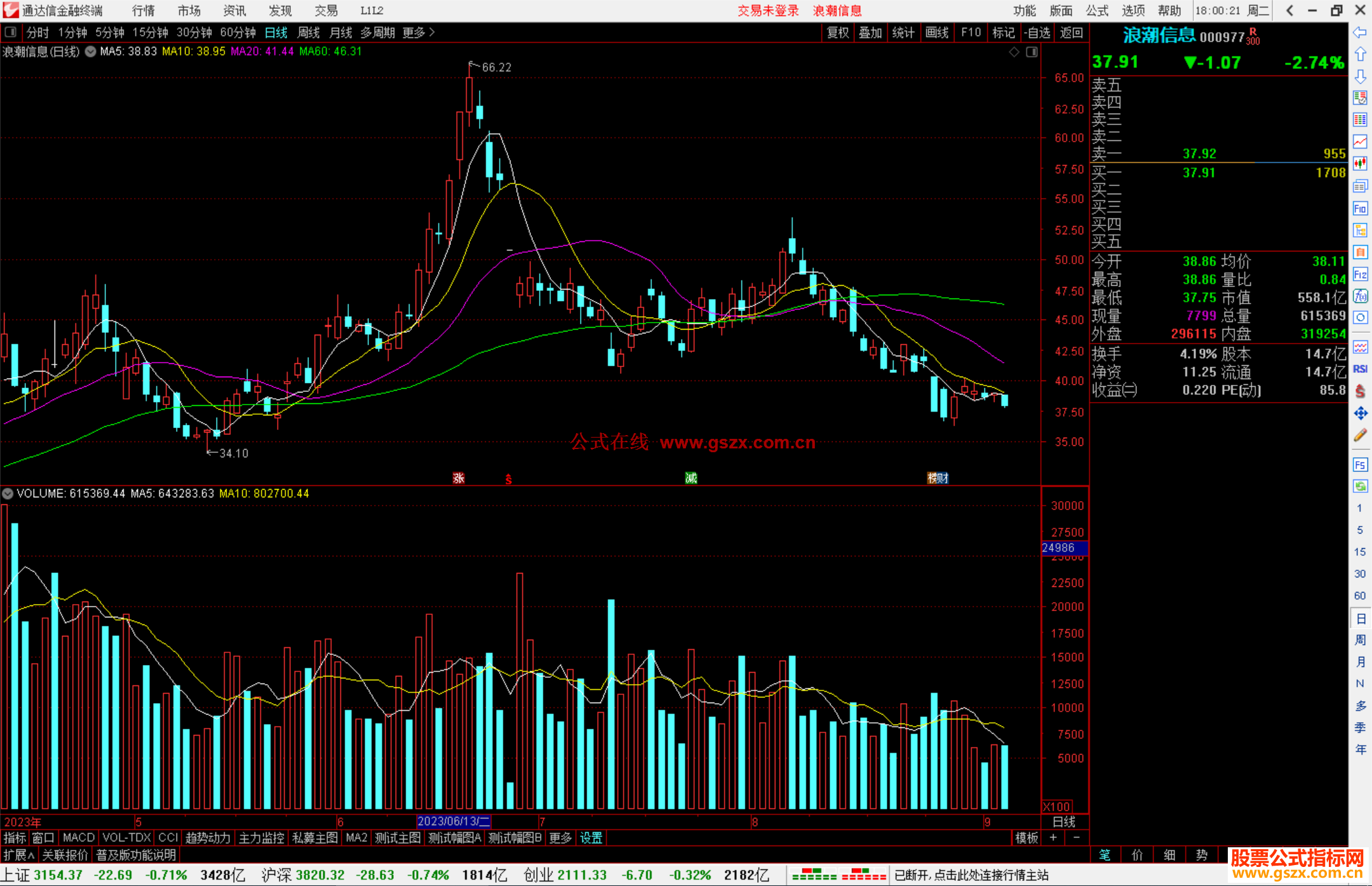The height and width of the screenshot is (886, 1372).
Task: Switch to the 周线 period tab
Action: click(x=309, y=32)
